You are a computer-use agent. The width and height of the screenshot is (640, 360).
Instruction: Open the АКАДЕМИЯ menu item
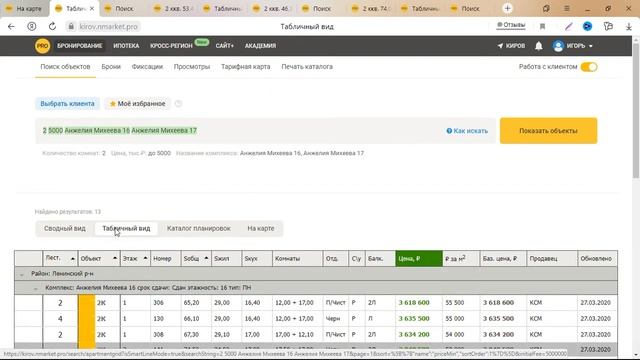[260, 46]
